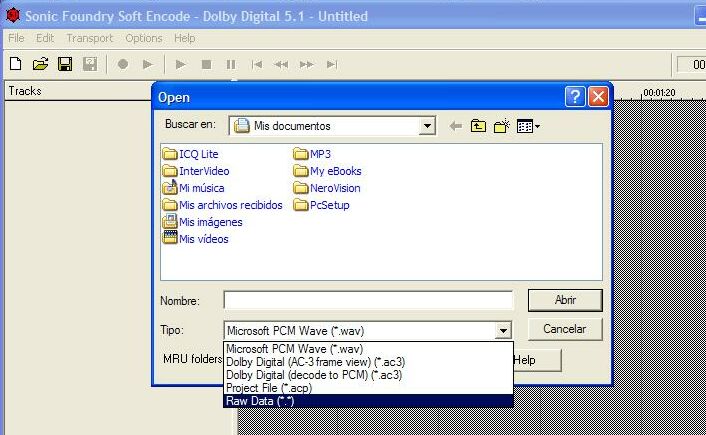706x435 pixels.
Task: Click the Stop transport button
Action: point(206,64)
